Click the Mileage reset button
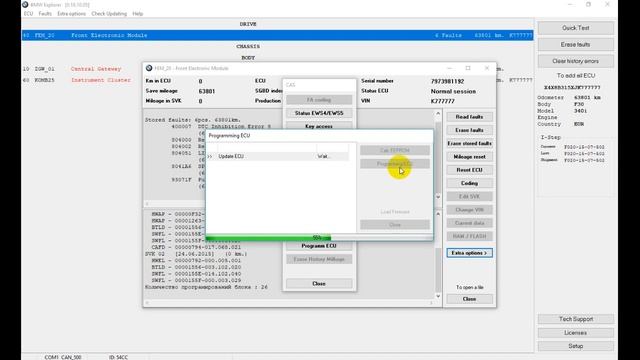 (469, 157)
